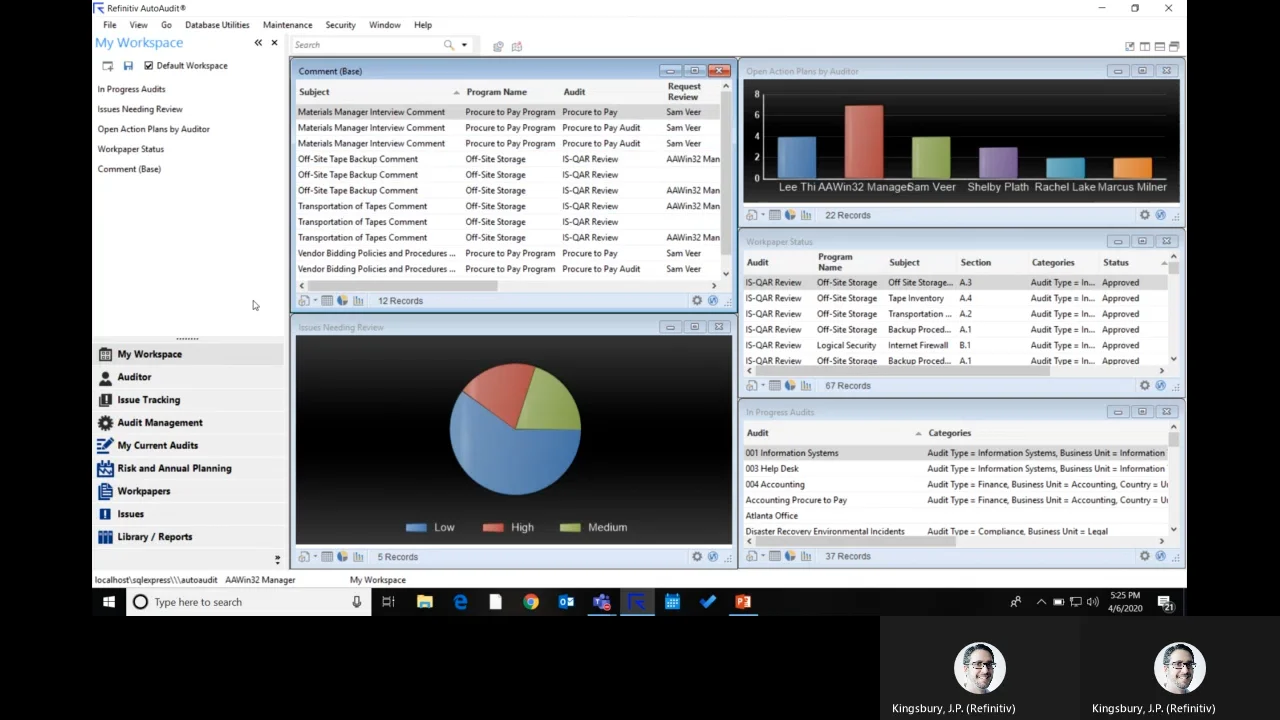Open the search options dropdown arrow
This screenshot has width=1280, height=720.
click(464, 45)
